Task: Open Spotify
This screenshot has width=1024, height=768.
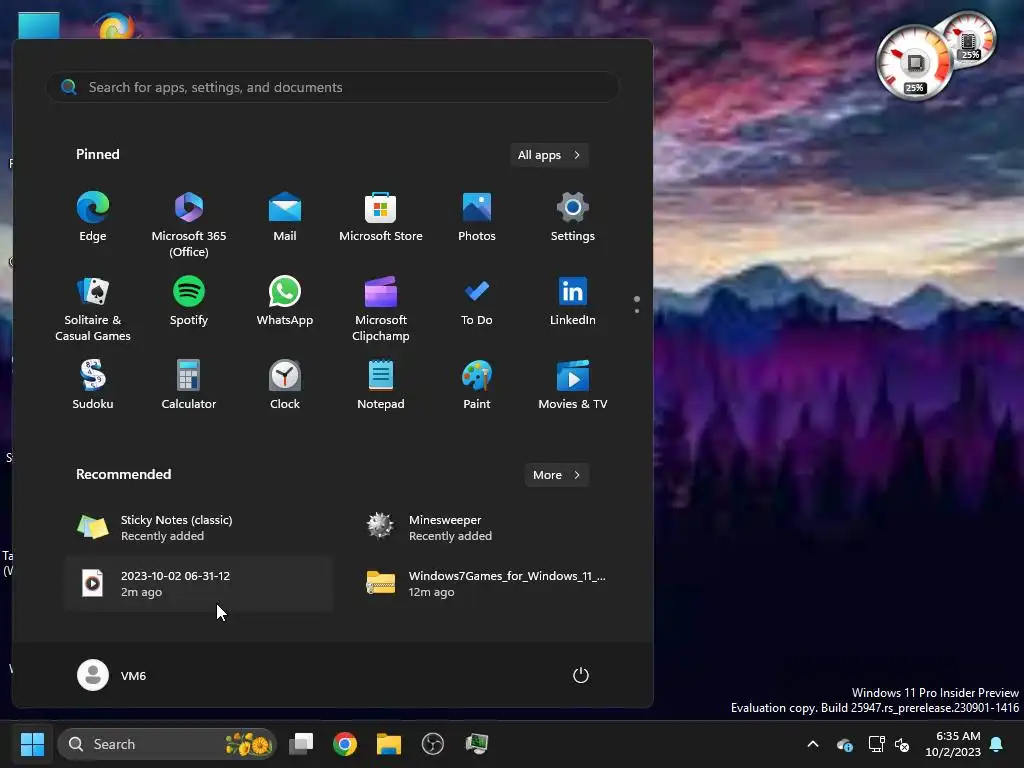Action: (x=189, y=302)
